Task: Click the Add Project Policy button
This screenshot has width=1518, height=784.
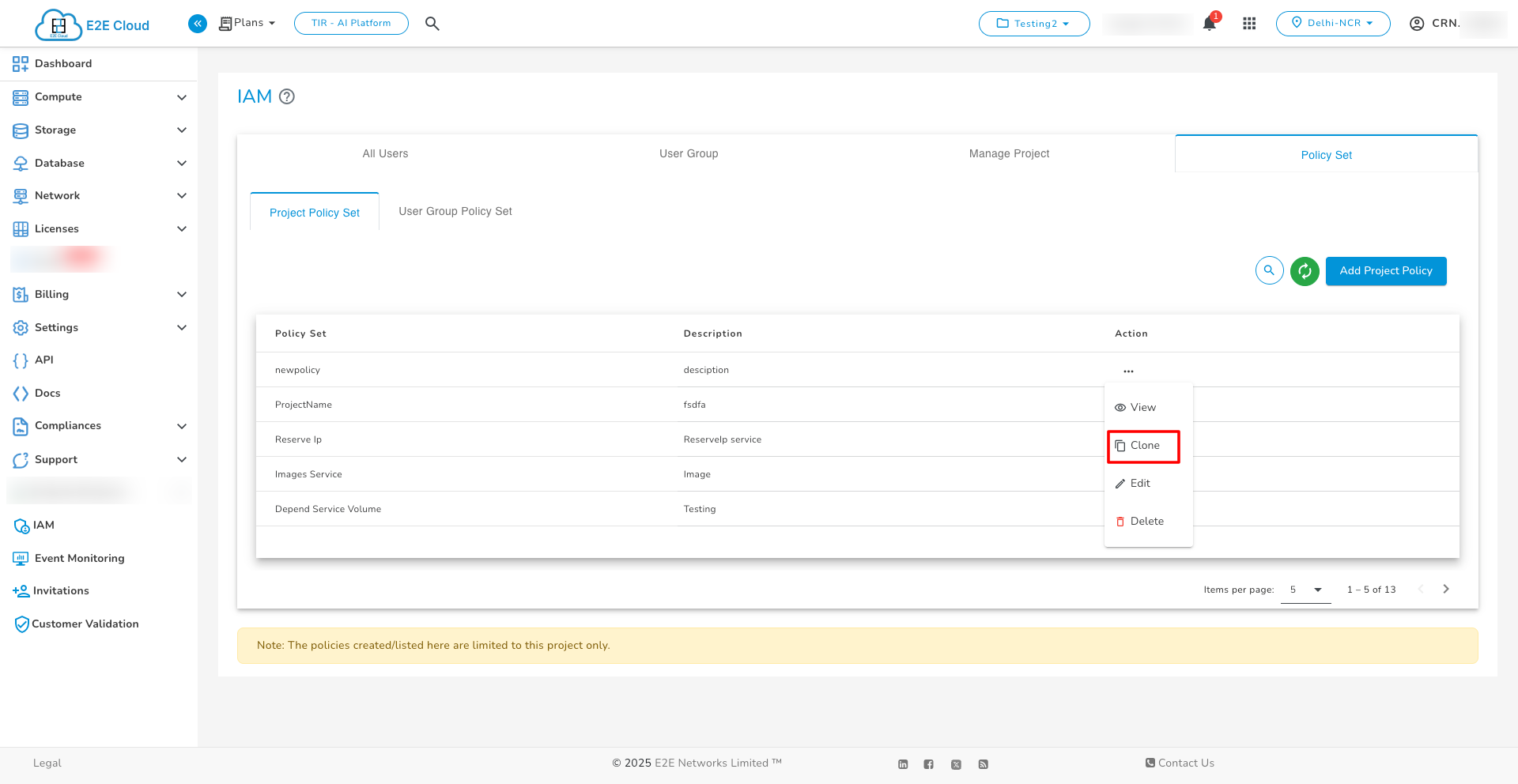Action: point(1385,271)
